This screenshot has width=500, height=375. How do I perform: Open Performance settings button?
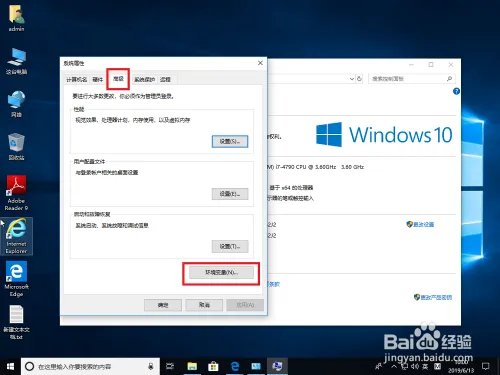230,141
